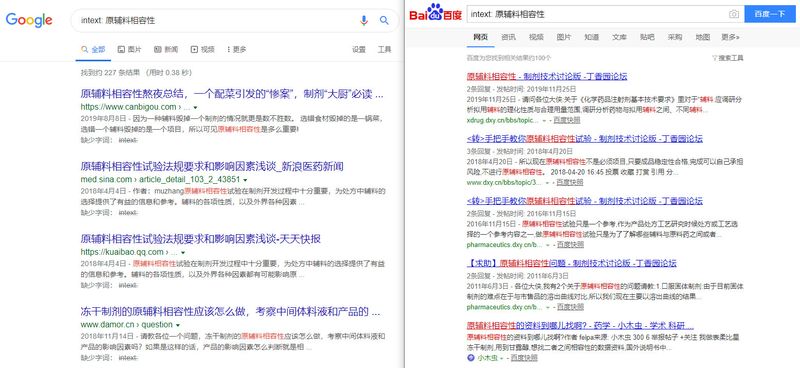Screen dimensions: 800x368
Task: Click Google's voice search microphone icon
Action: tap(364, 20)
